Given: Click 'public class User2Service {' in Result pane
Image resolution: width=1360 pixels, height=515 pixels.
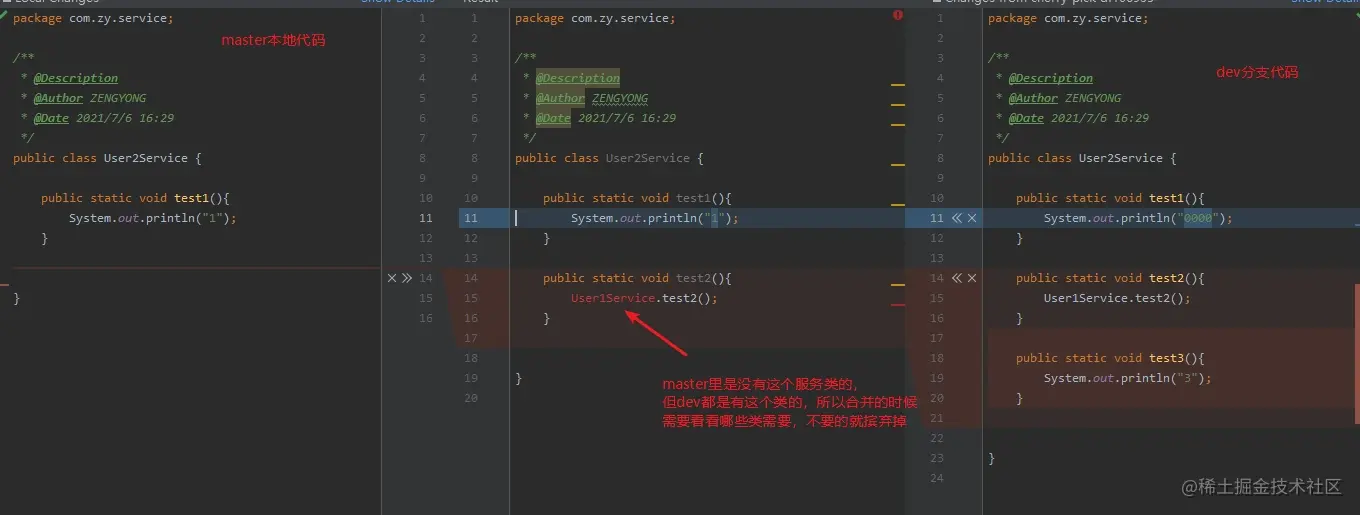Looking at the screenshot, I should [609, 158].
